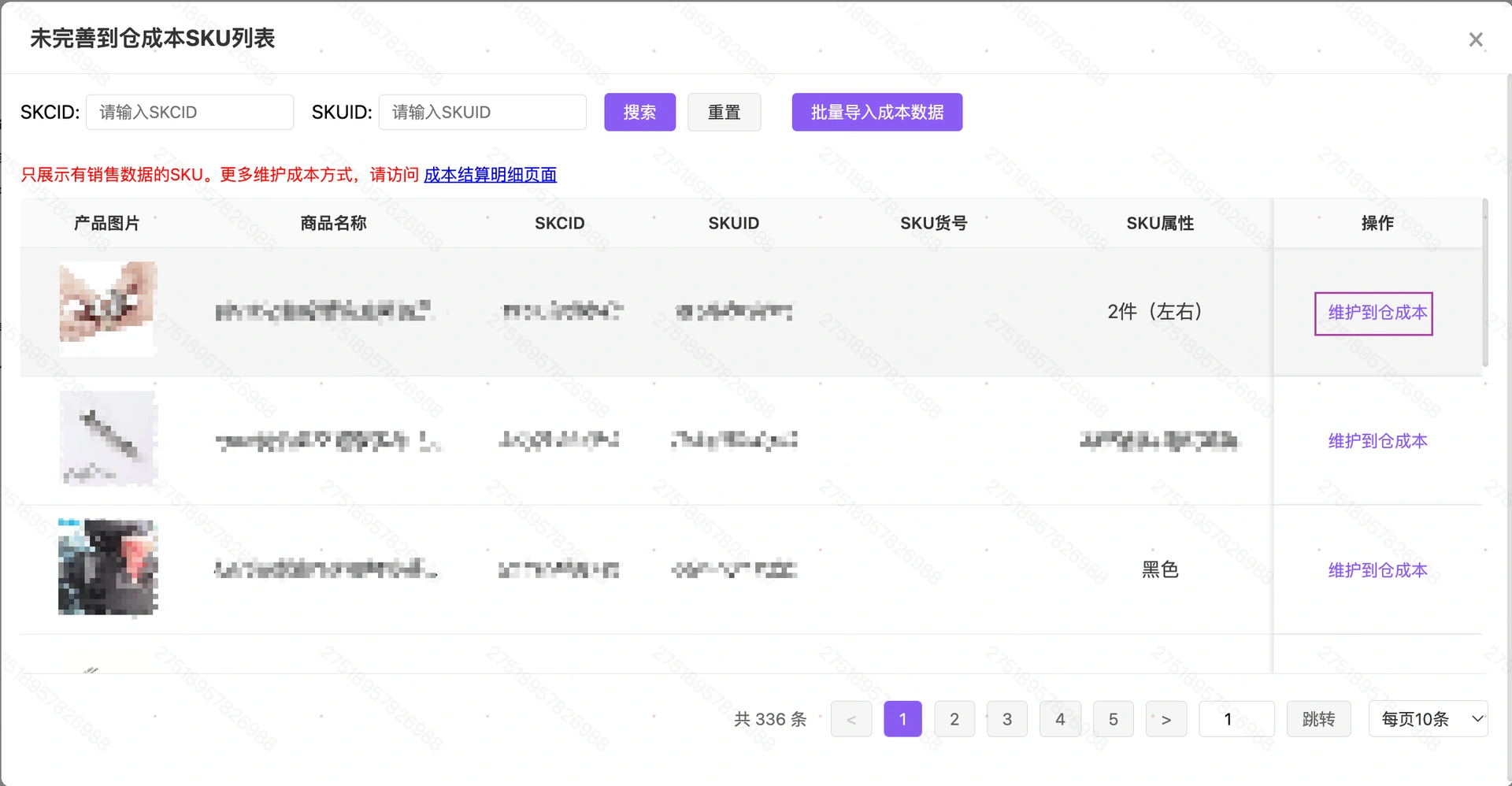Go to previous page arrow
This screenshot has width=1512, height=786.
tap(851, 719)
